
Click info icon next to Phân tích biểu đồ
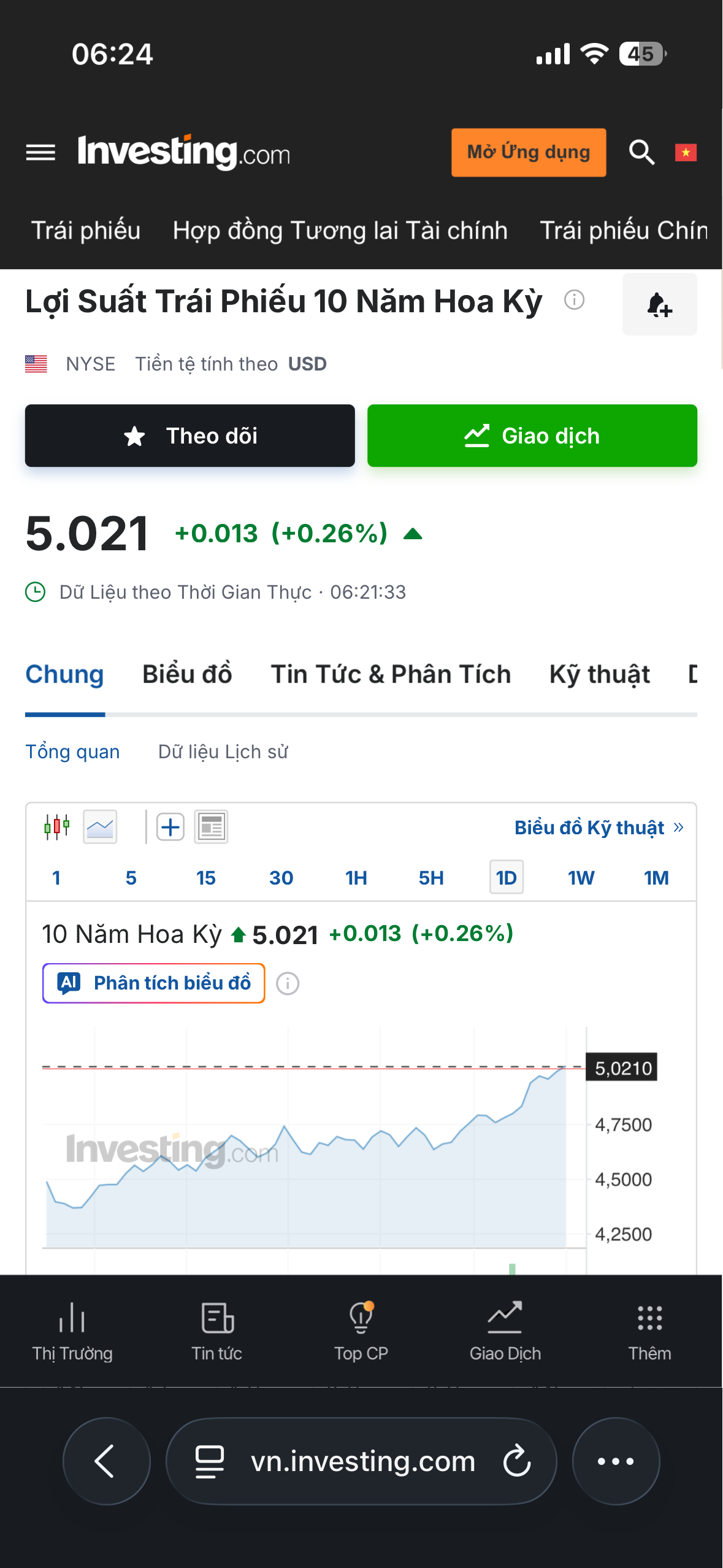288,983
